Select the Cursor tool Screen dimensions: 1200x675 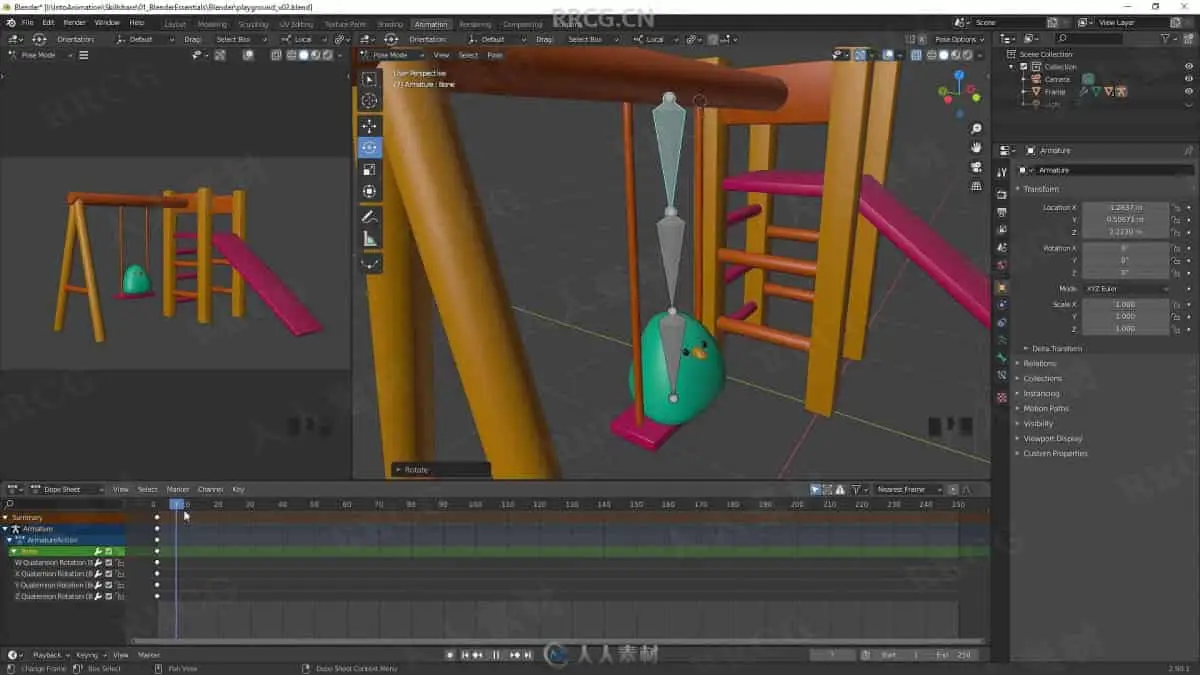point(369,101)
